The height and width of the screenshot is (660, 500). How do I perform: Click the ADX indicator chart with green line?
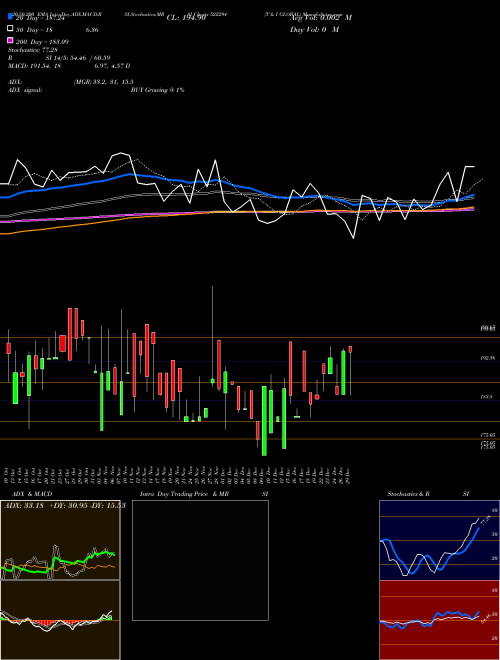click(60, 540)
